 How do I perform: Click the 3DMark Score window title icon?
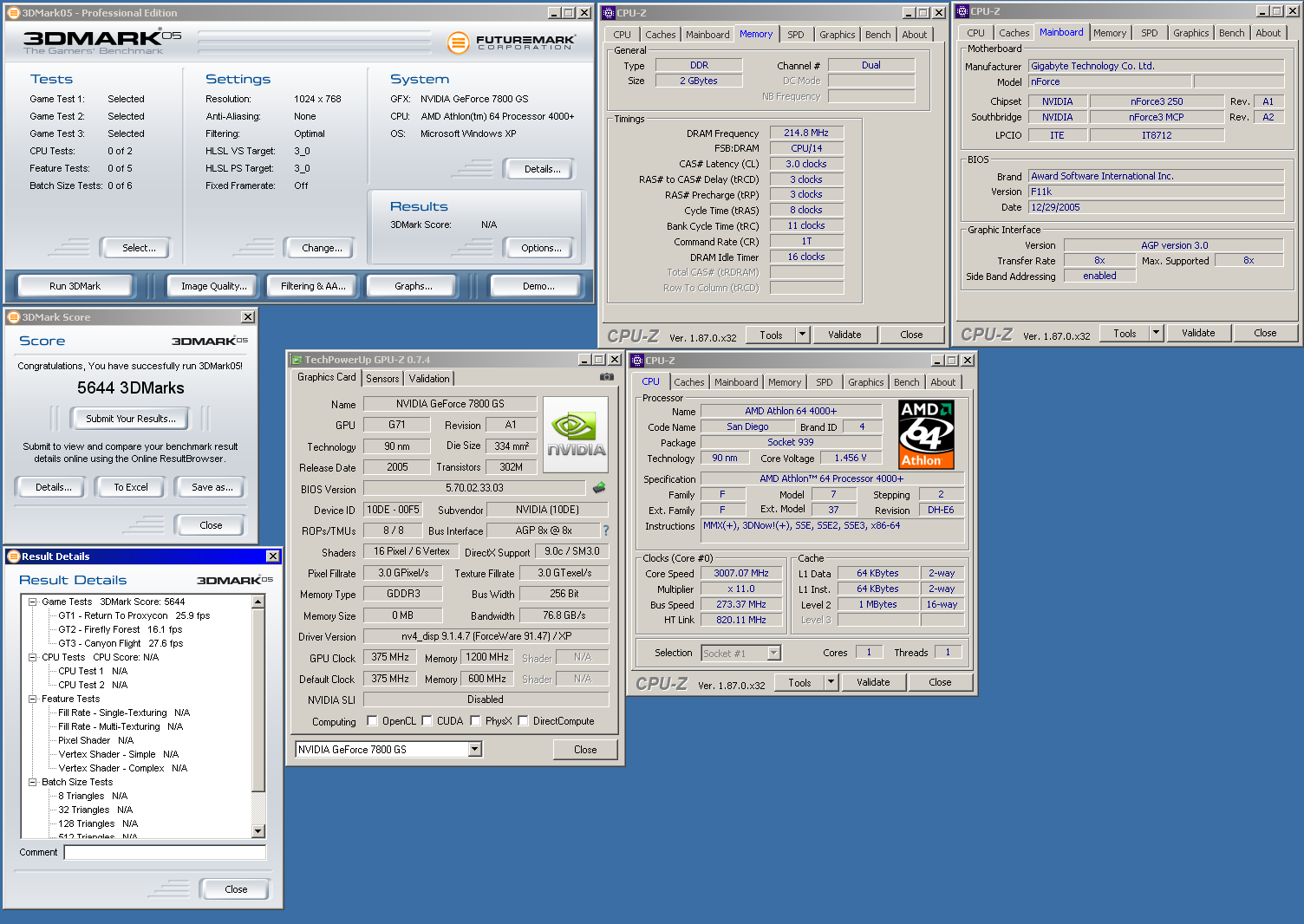[x=14, y=317]
